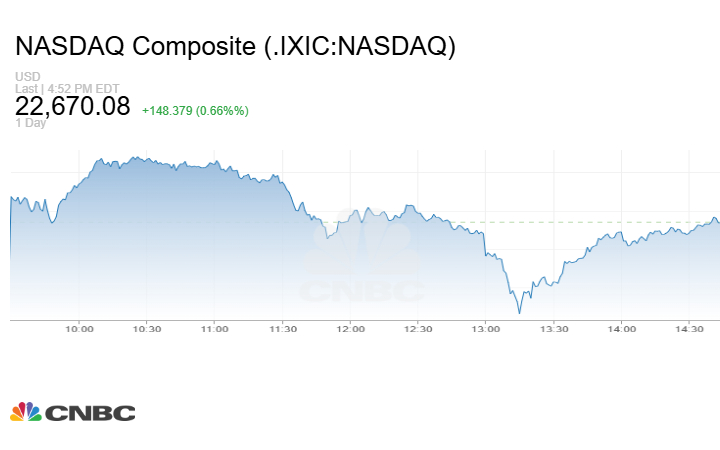This screenshot has width=720, height=450.
Task: Click the 10:30 time axis label
Action: (x=147, y=329)
